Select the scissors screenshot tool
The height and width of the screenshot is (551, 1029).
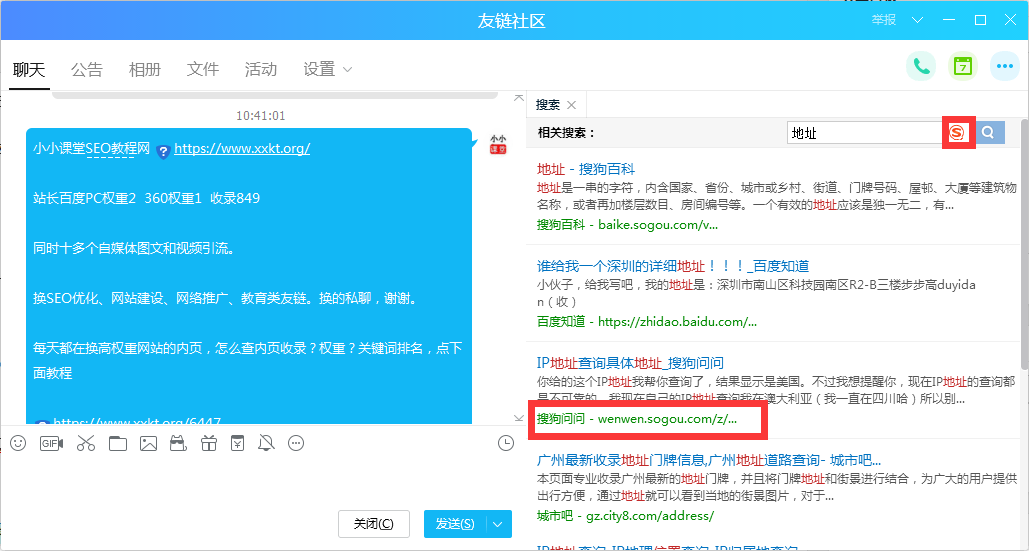[86, 443]
